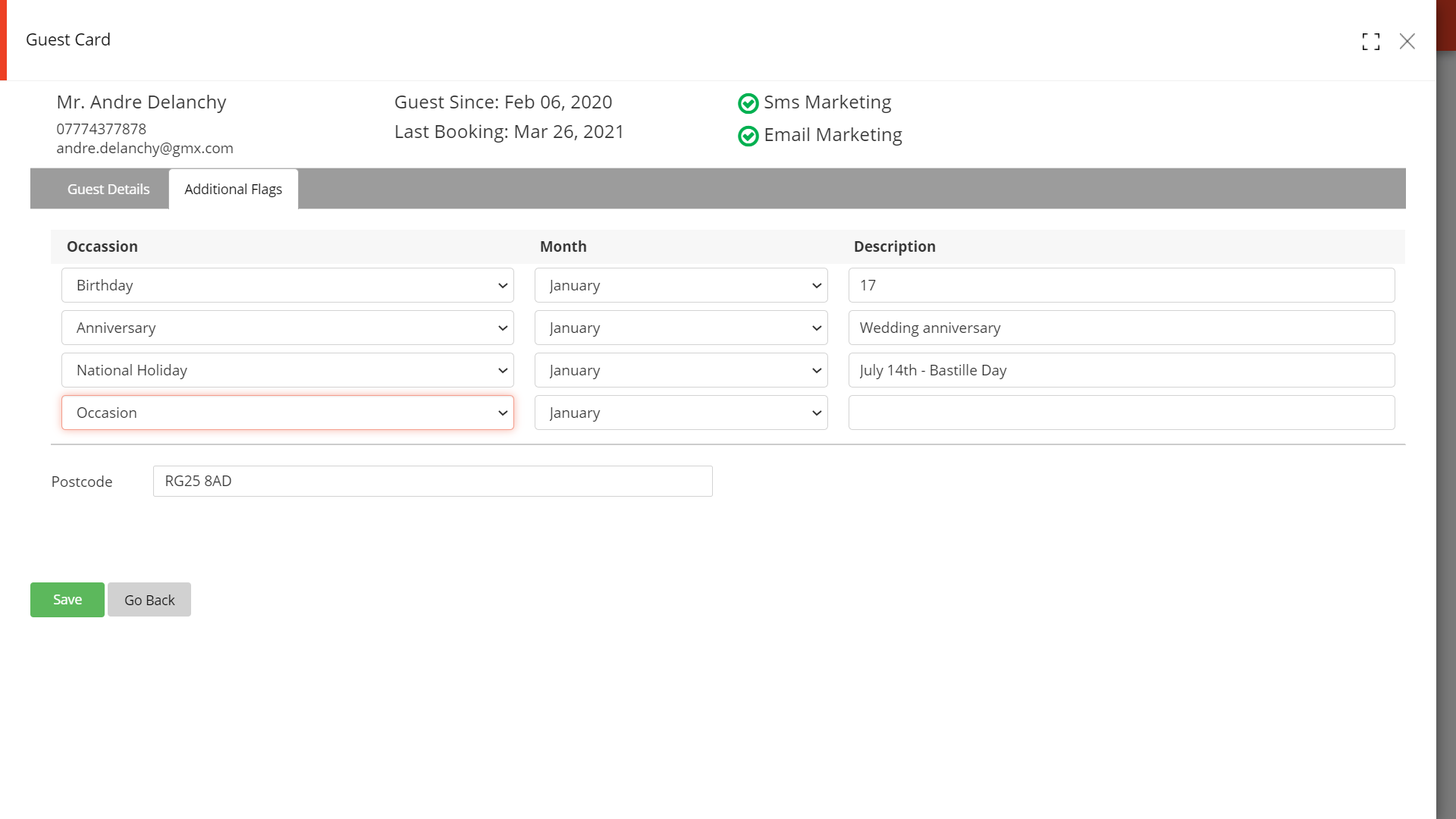Click the description field containing 17
The image size is (1456, 819).
(1122, 285)
